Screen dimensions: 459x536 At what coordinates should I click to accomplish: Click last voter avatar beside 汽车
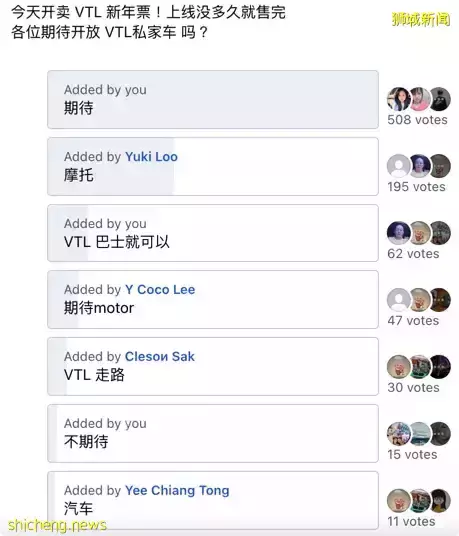pyautogui.click(x=440, y=501)
